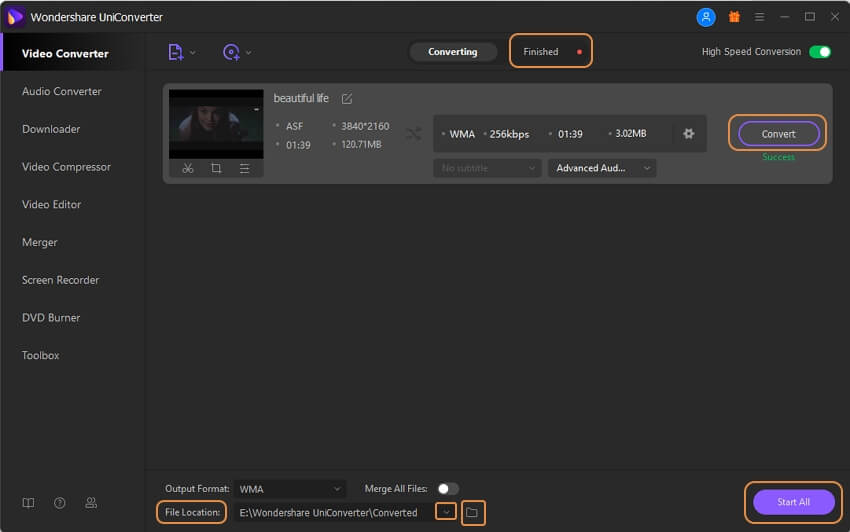Viewport: 850px width, 532px height.
Task: Click the ASF source format text
Action: click(294, 126)
